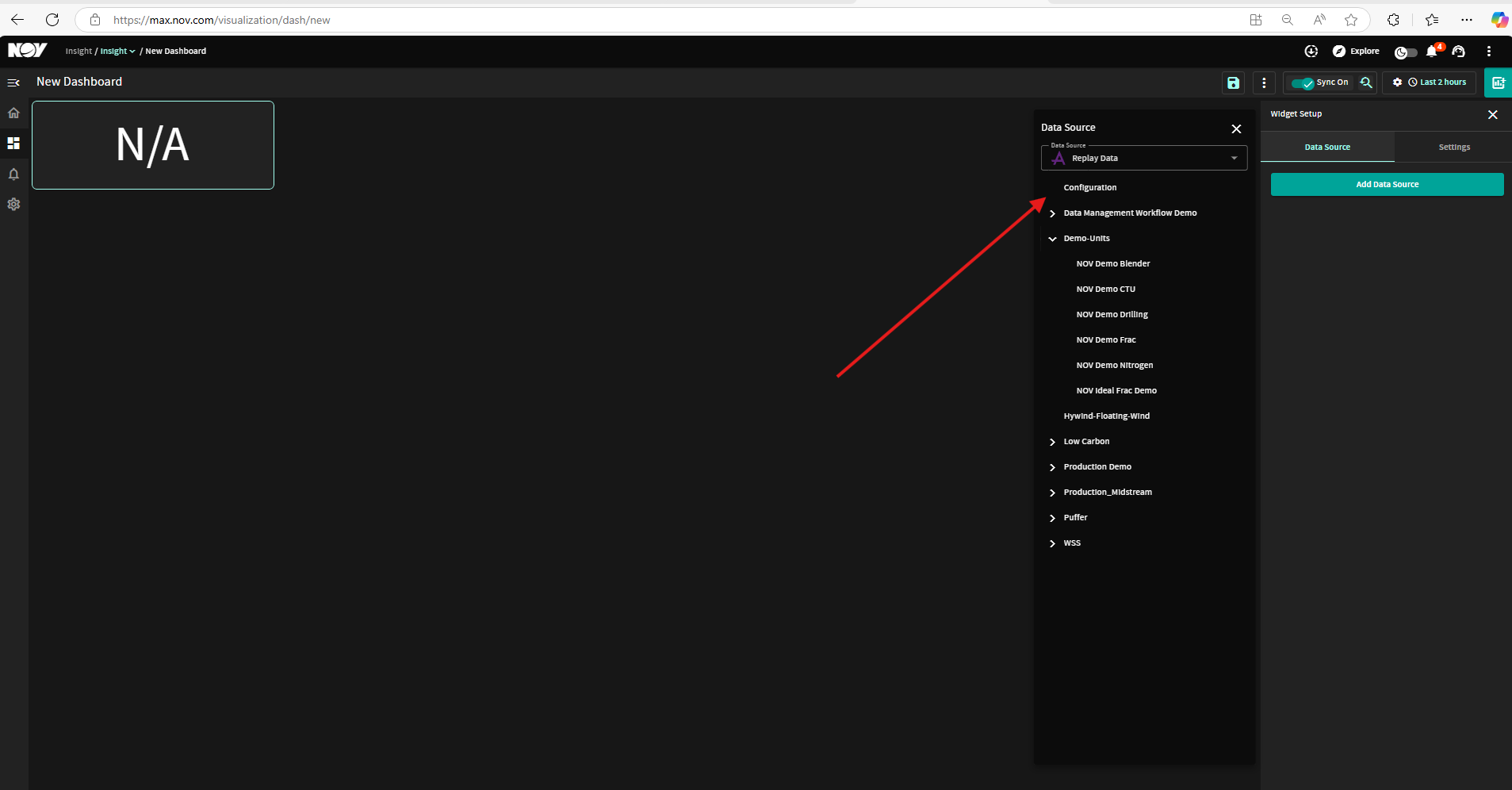1512x790 pixels.
Task: Click the add widget chart icon
Action: (1498, 82)
